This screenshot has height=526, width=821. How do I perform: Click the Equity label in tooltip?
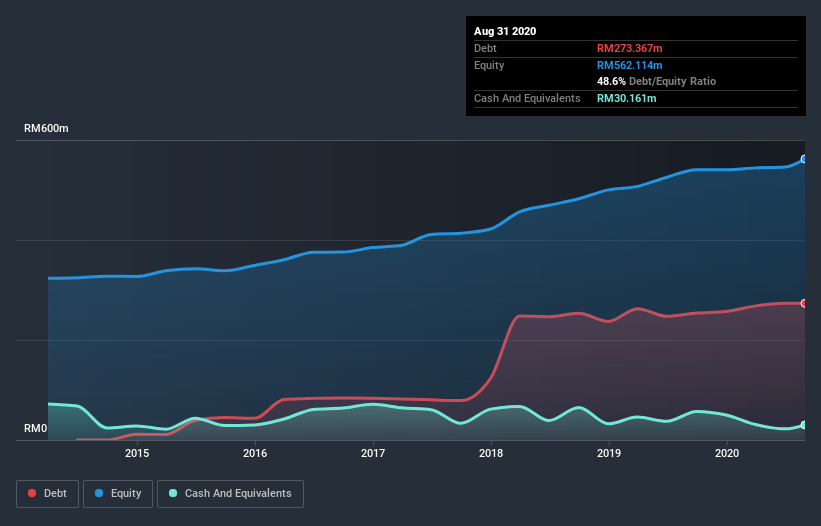coord(489,65)
